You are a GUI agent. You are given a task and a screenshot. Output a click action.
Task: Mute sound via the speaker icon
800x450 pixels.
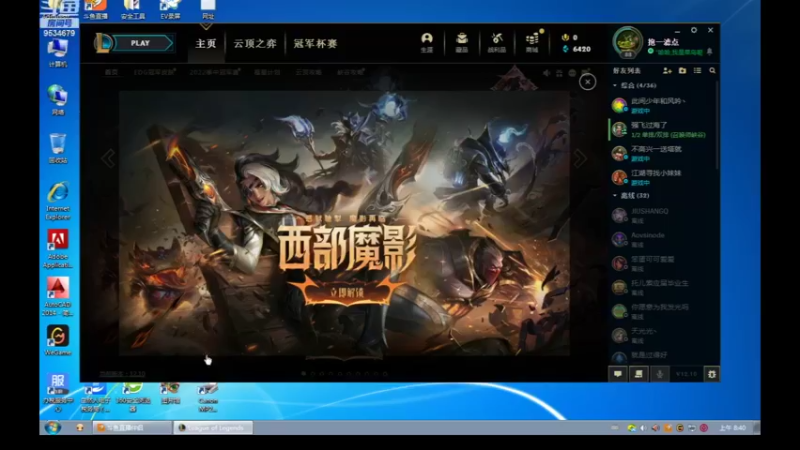[x=546, y=73]
